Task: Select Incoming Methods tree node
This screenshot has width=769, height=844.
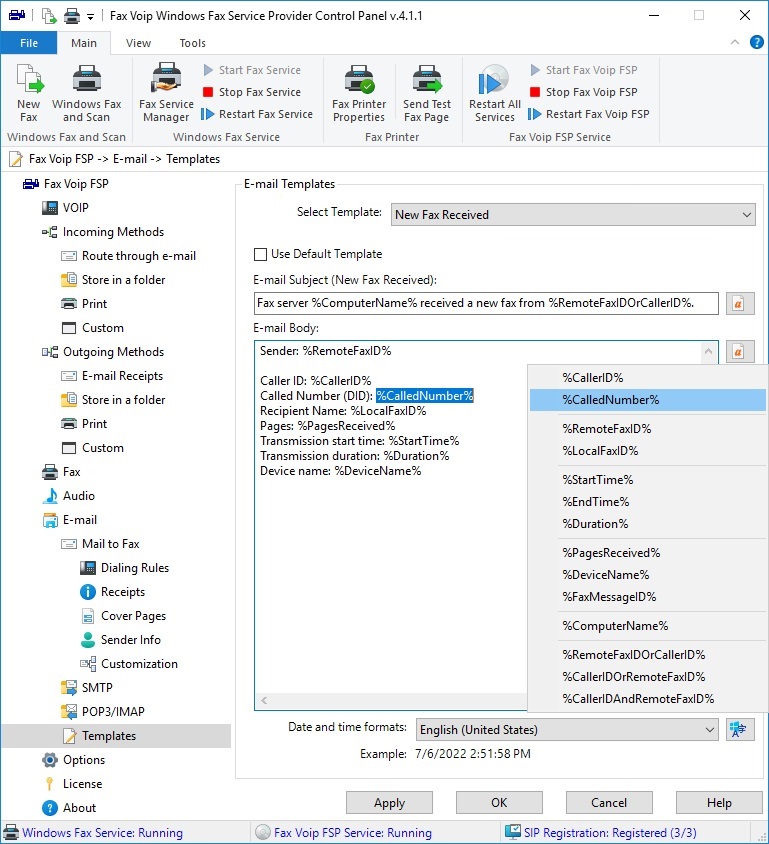Action: [x=103, y=232]
